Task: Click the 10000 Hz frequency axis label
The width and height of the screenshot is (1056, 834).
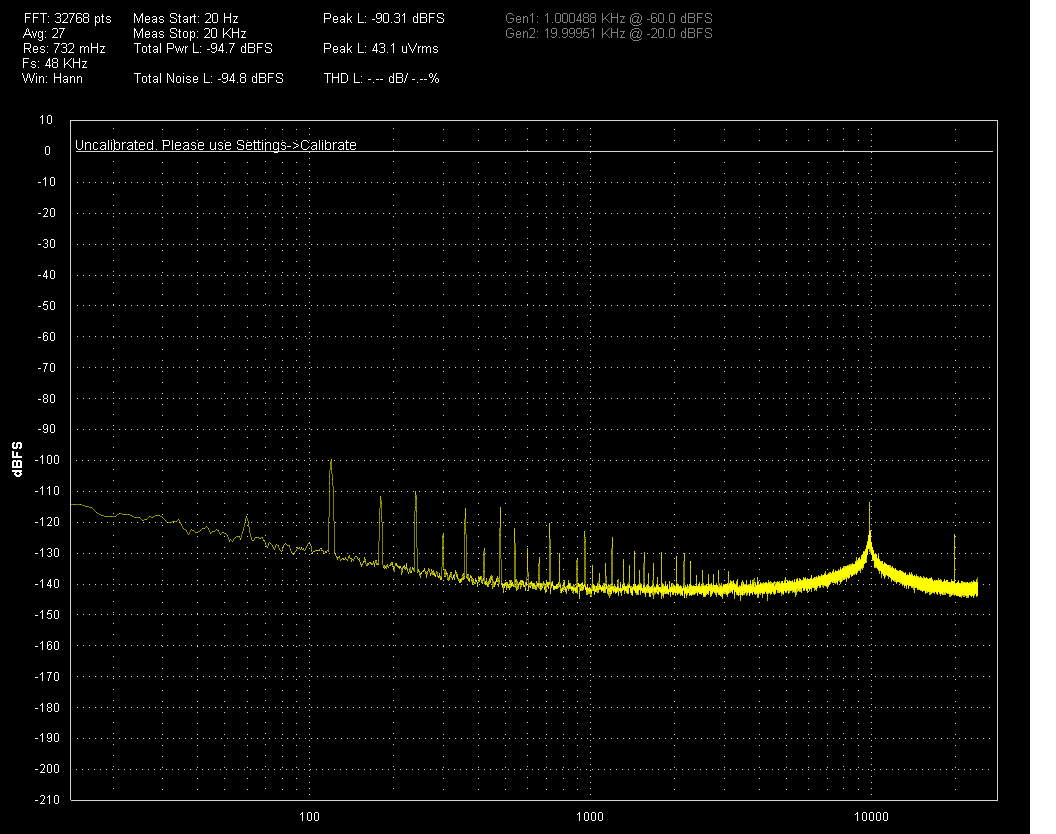Action: click(x=871, y=816)
